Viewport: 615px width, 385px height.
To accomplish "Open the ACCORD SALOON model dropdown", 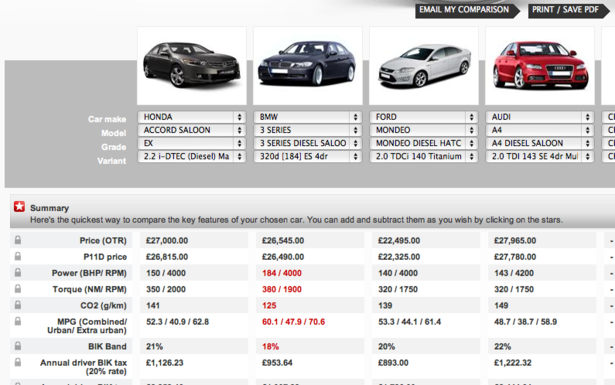I will coord(191,130).
